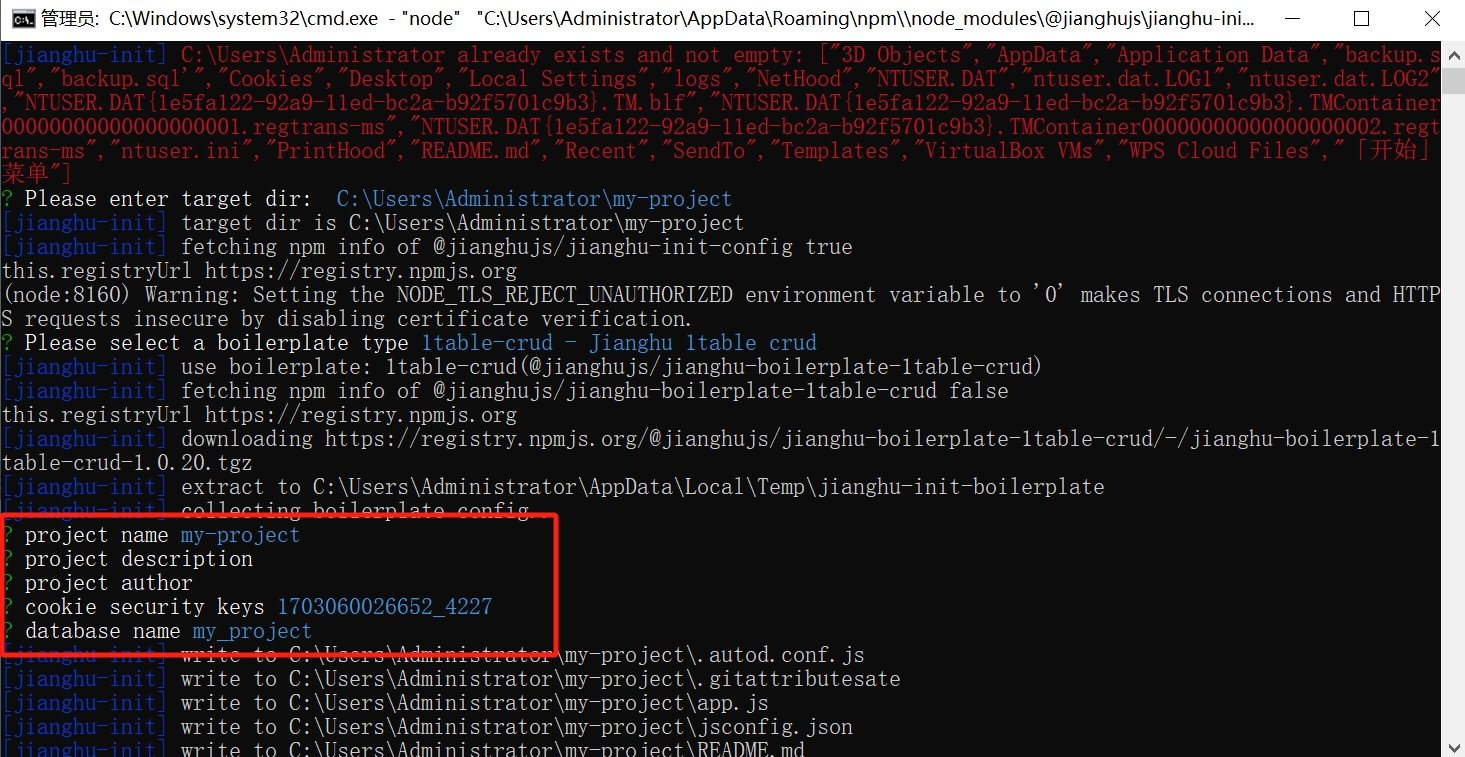
Task: Click the scrollbar down arrow
Action: click(x=1453, y=746)
